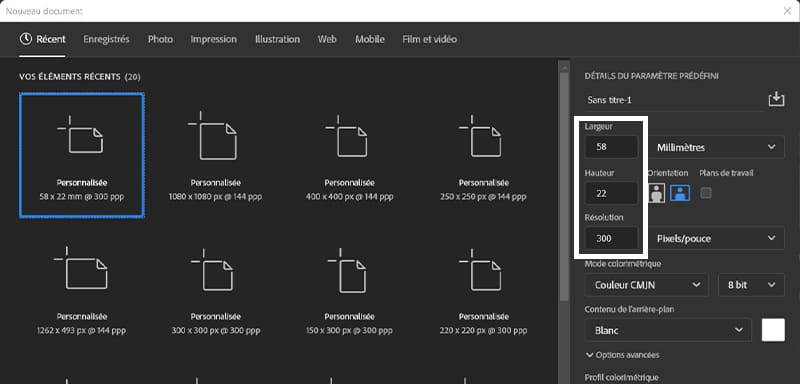Screen dimensions: 800x384
Task: Click the Résolution input field
Action: click(611, 238)
